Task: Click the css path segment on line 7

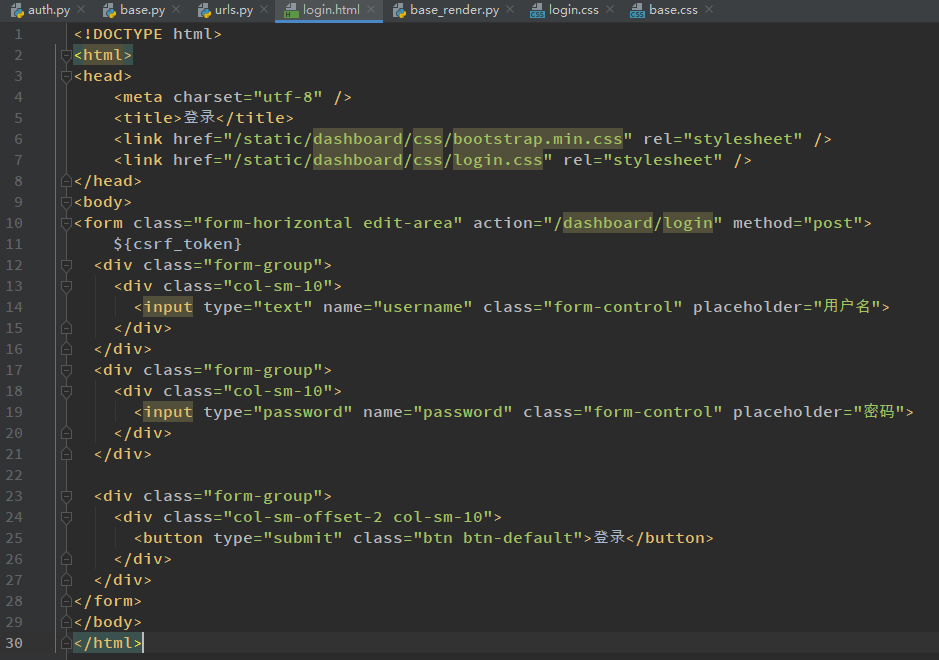Action: [x=428, y=160]
